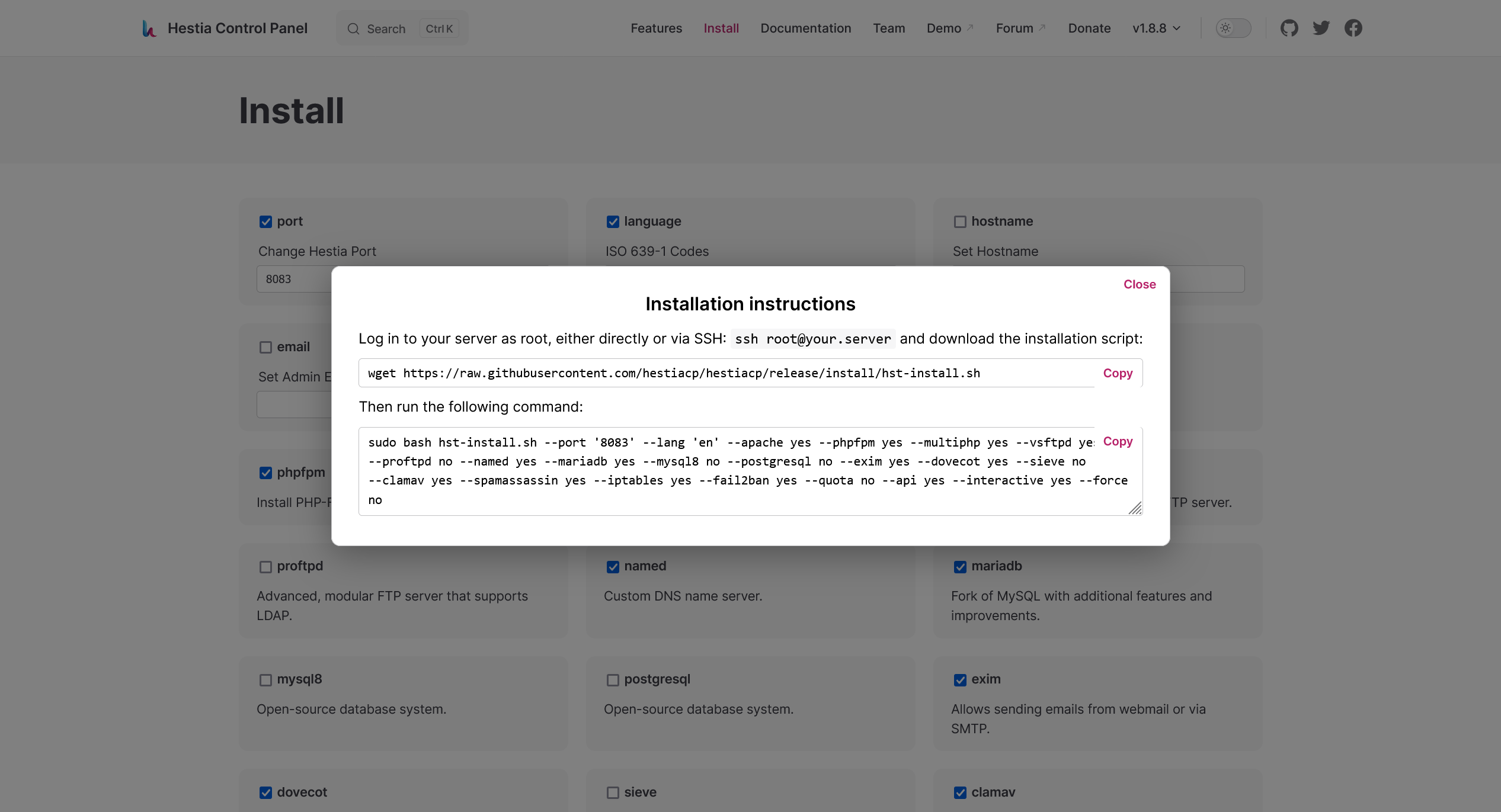Uncheck the port checkbox
The height and width of the screenshot is (812, 1501).
pyautogui.click(x=265, y=222)
